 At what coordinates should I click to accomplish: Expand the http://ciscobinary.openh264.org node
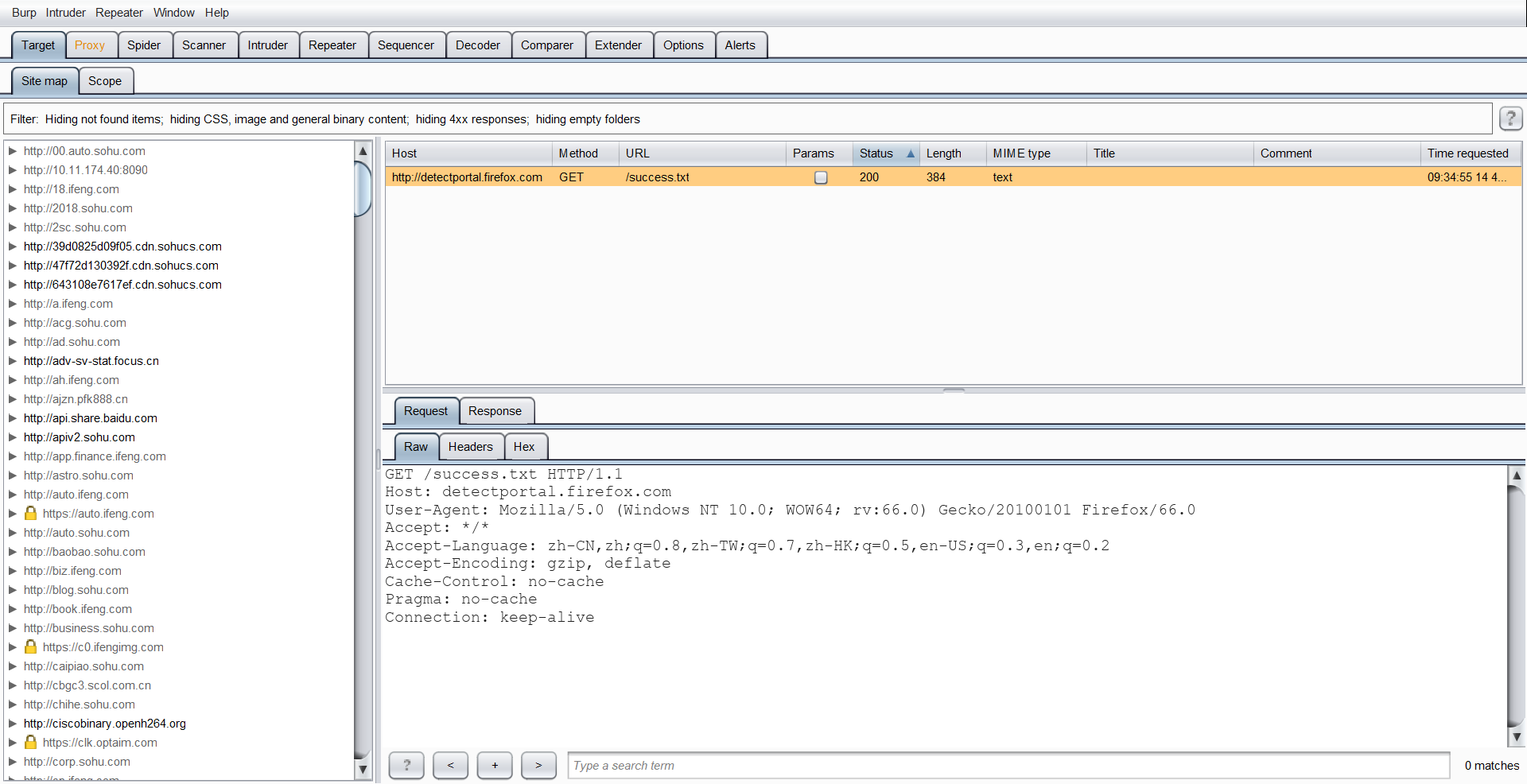(x=13, y=724)
